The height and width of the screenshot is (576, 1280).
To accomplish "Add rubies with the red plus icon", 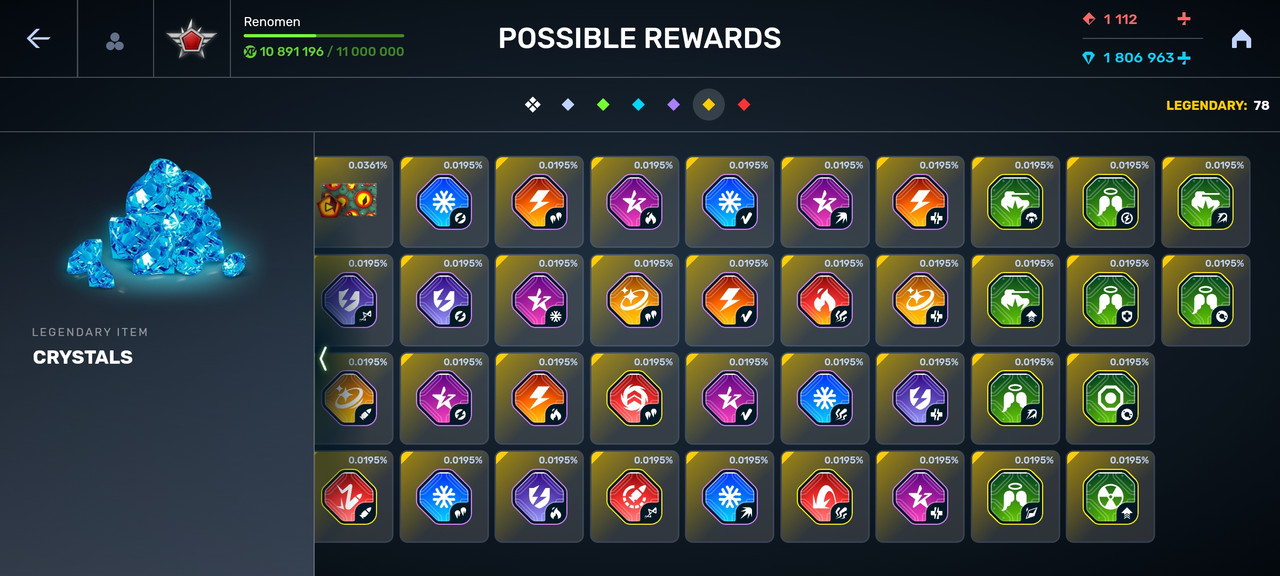I will pyautogui.click(x=1184, y=19).
